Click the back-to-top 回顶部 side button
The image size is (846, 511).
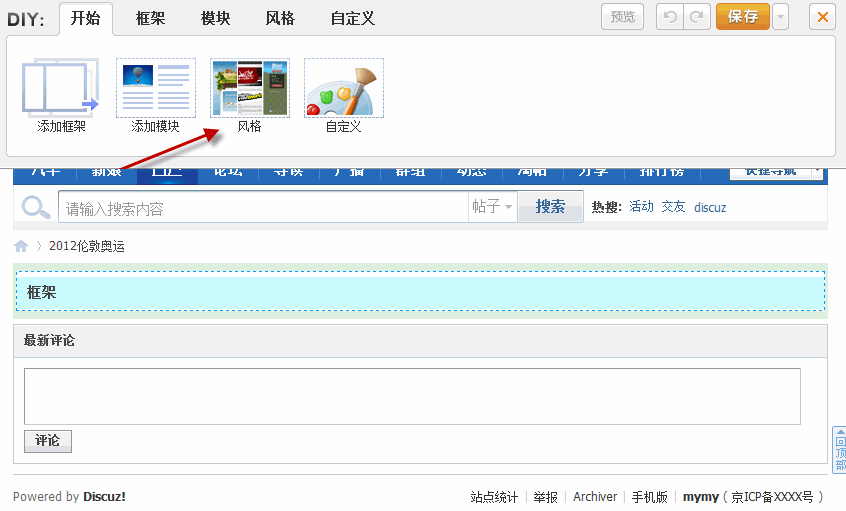click(x=839, y=450)
